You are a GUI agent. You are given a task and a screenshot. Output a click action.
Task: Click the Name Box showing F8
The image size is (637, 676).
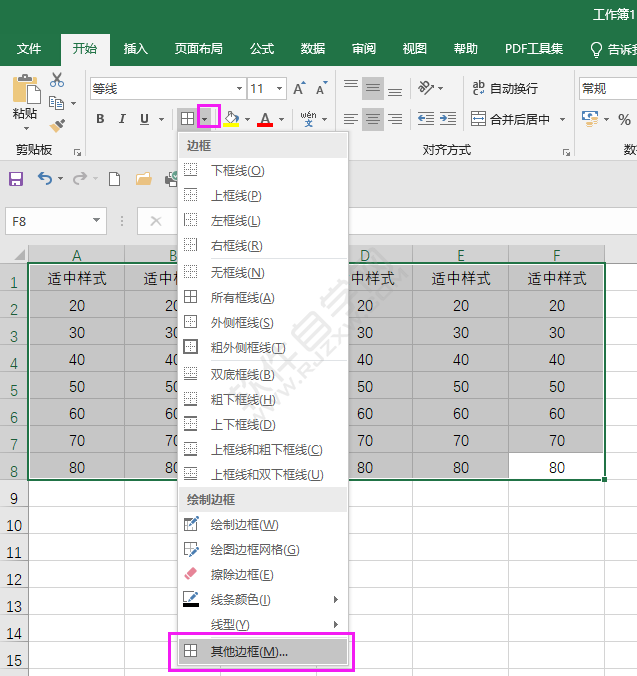tap(47, 221)
